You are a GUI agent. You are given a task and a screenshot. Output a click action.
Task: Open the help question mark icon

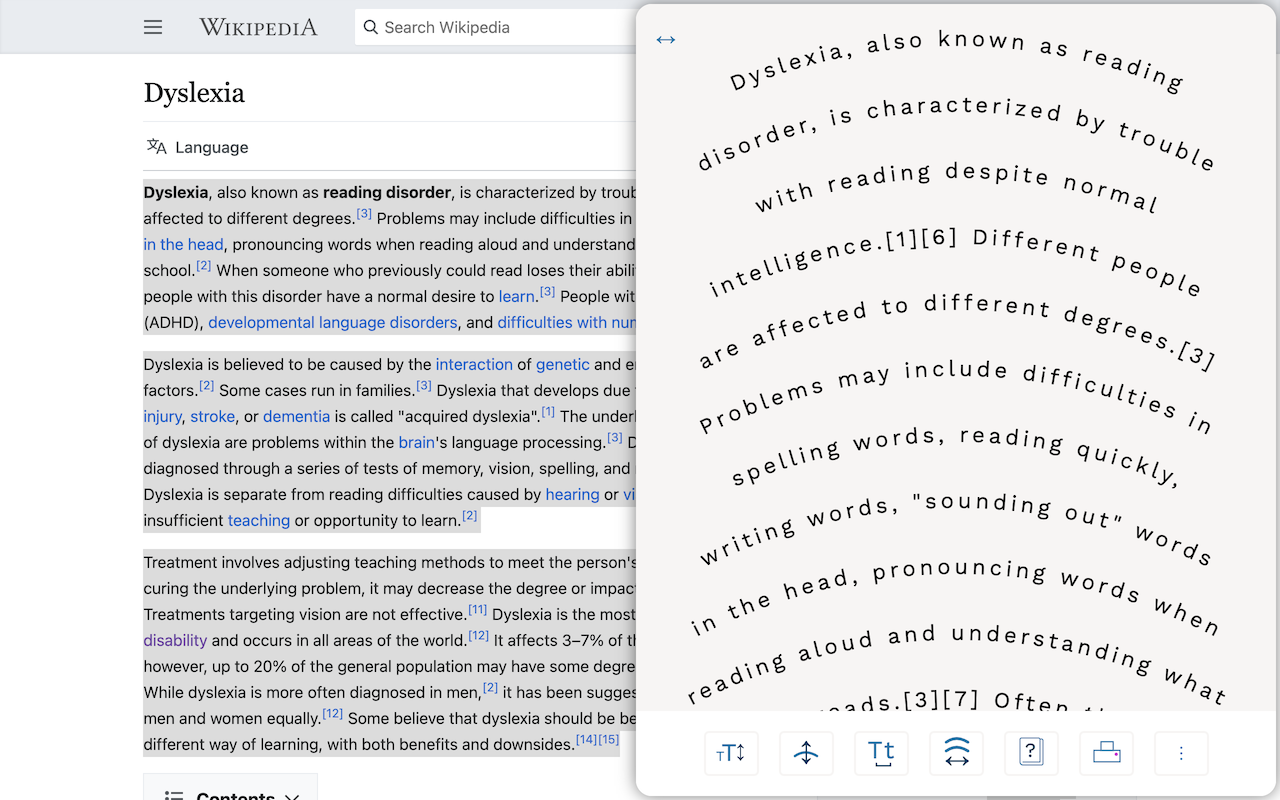point(1031,753)
